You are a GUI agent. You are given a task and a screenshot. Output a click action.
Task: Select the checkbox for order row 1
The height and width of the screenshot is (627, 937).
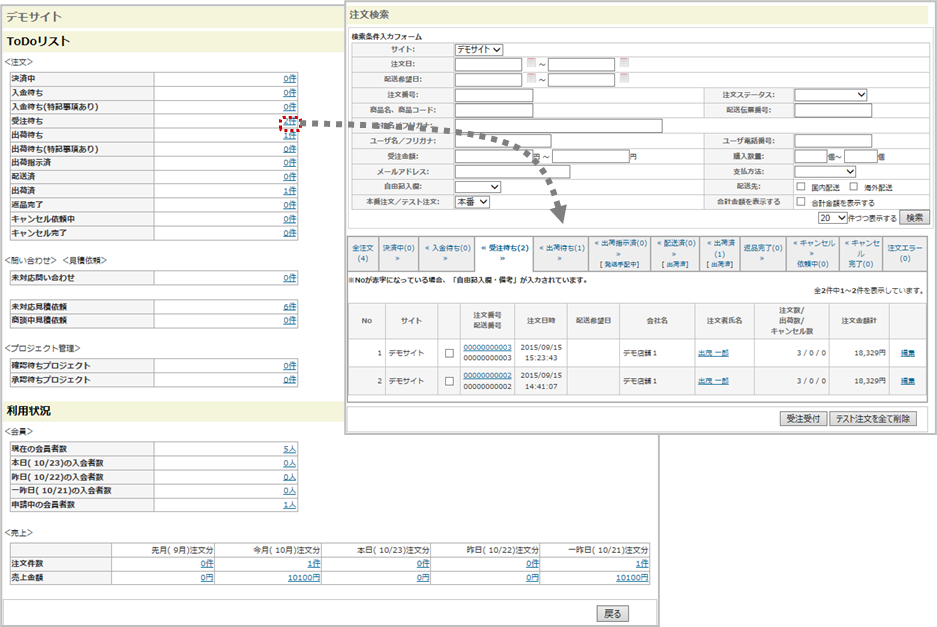click(x=449, y=353)
